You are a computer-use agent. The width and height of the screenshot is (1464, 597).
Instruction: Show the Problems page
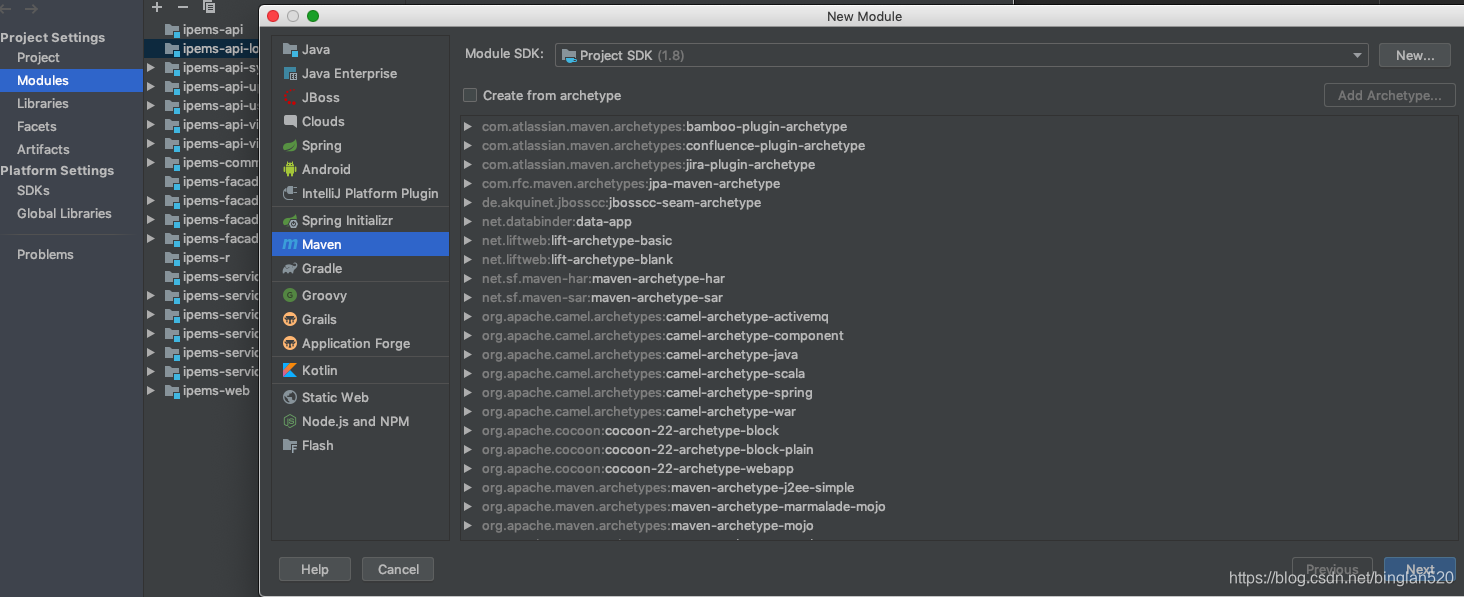tap(45, 254)
